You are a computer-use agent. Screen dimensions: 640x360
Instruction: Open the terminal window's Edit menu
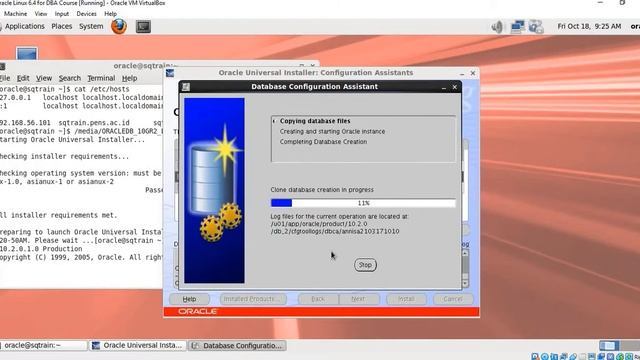(23, 78)
